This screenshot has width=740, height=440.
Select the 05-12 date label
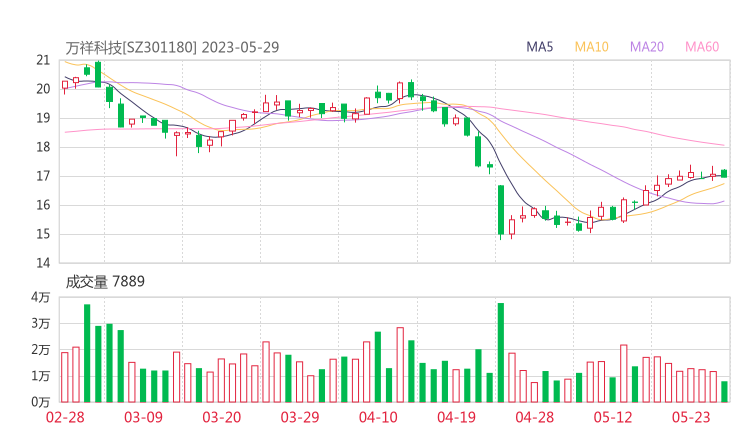(613, 417)
